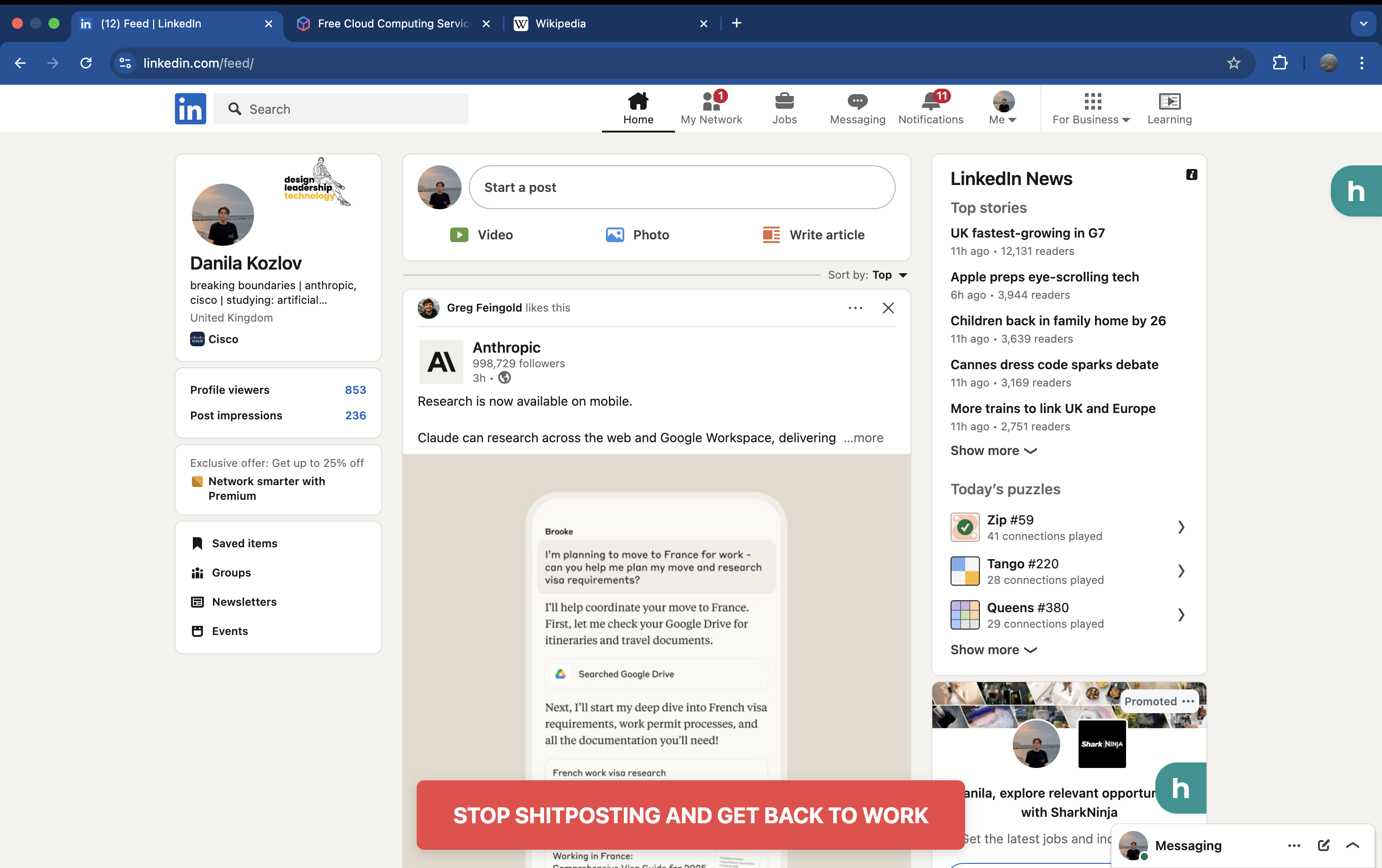Change feed Sort by Top dropdown
The image size is (1382, 868).
click(889, 275)
